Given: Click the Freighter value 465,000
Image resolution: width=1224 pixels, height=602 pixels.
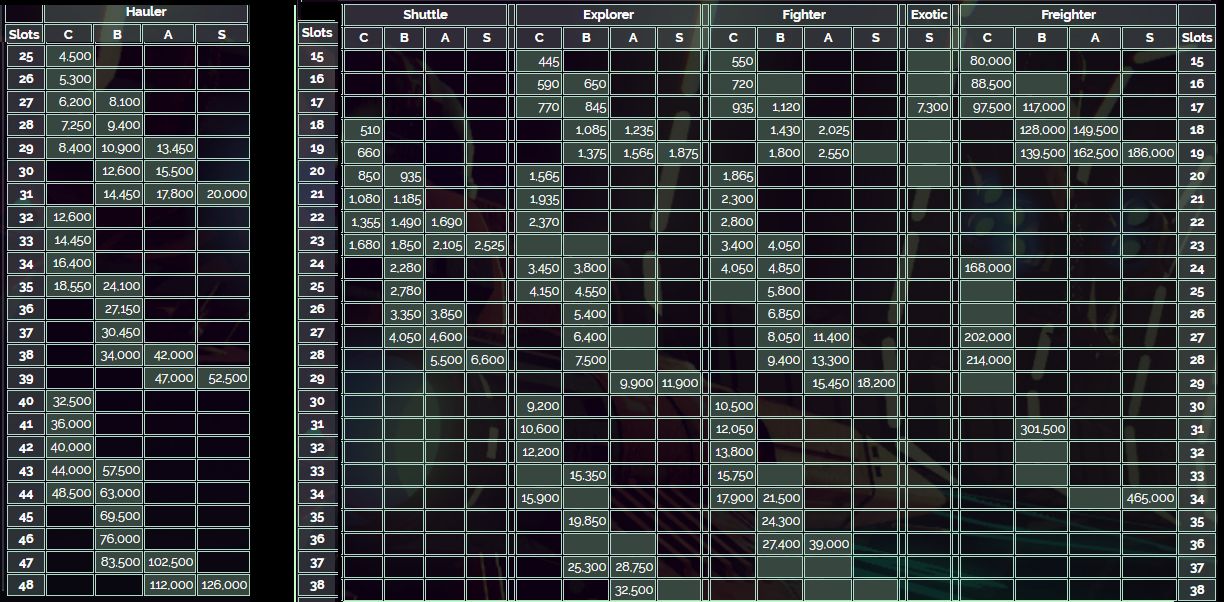Looking at the screenshot, I should tap(1149, 498).
